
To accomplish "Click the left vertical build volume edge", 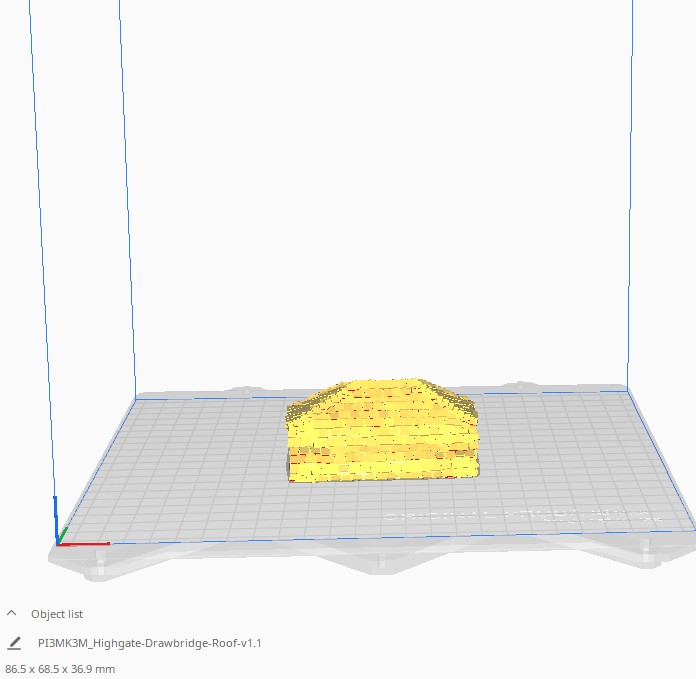I will 124,200.
